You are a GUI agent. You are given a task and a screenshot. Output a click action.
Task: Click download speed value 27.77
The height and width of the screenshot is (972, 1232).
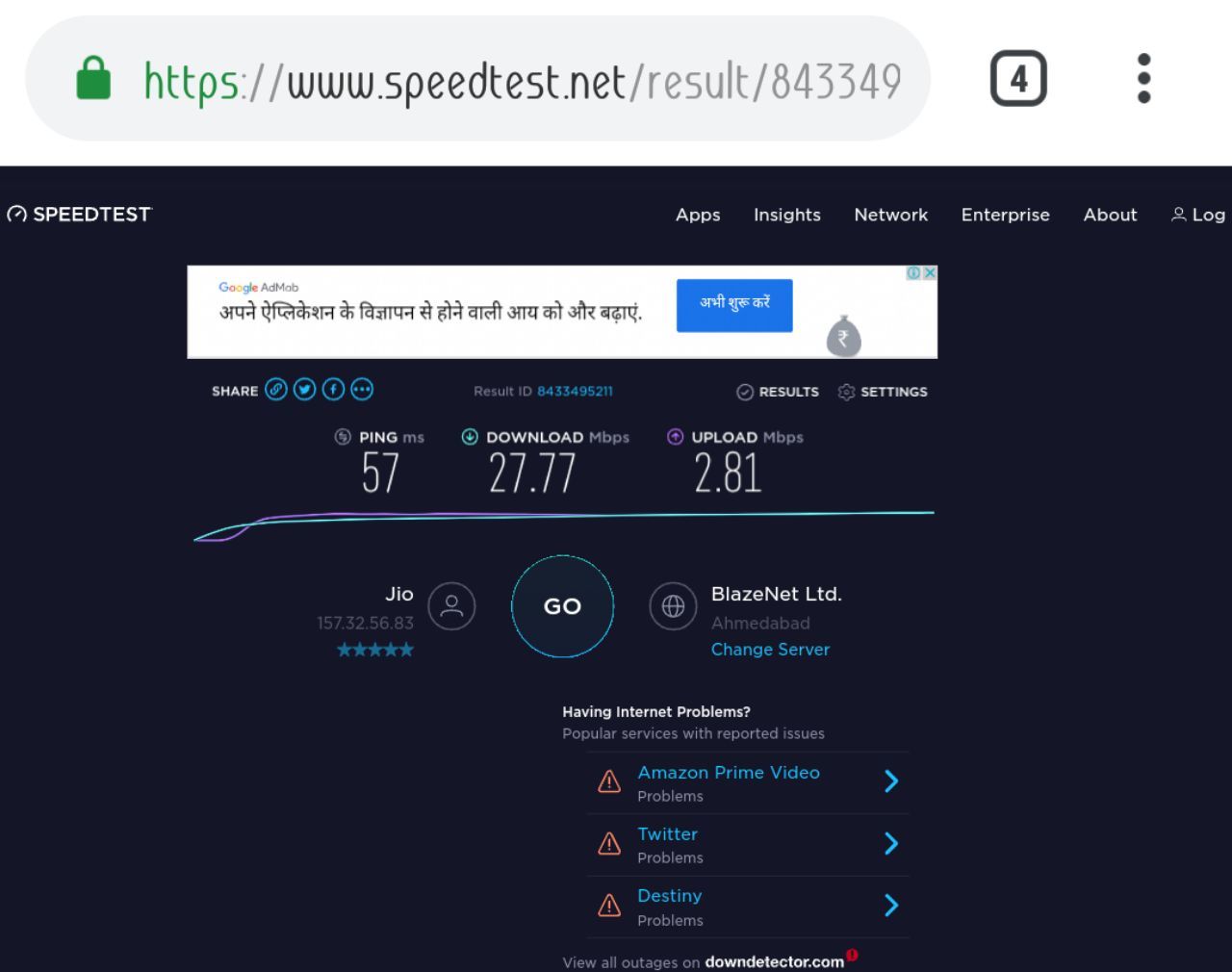[x=531, y=473]
